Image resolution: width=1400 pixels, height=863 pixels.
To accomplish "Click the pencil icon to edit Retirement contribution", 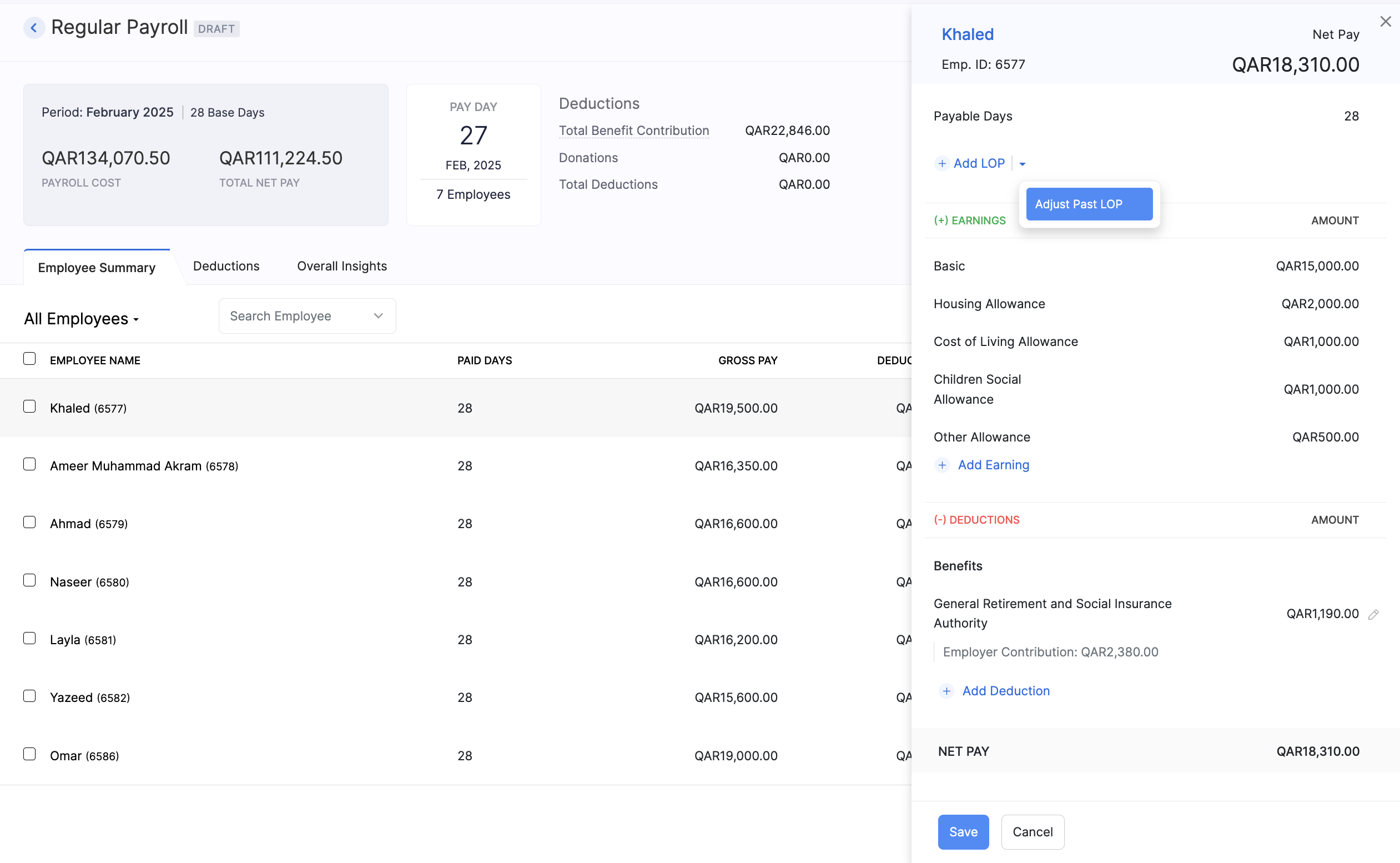I will [x=1374, y=614].
